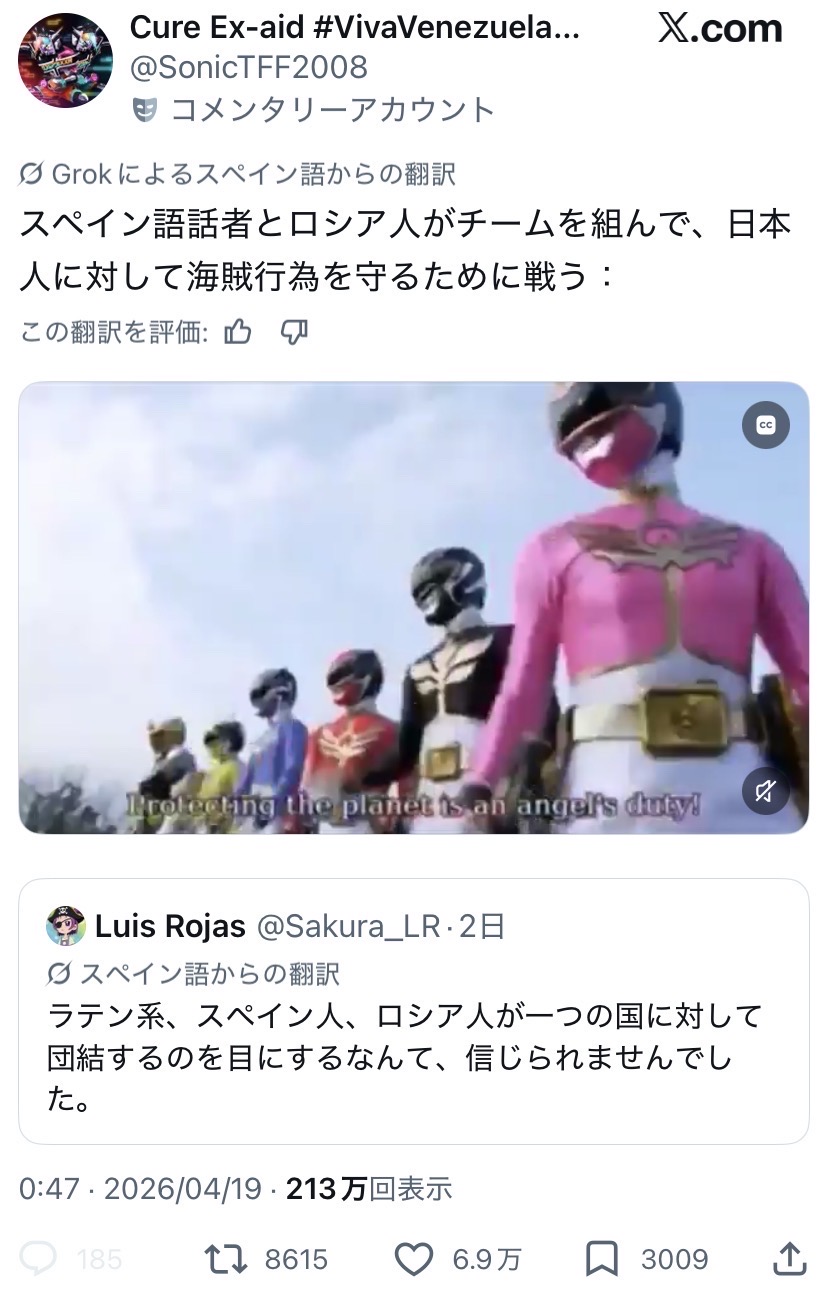828x1304 pixels.
Task: Open the share arrow icon
Action: tap(789, 1258)
